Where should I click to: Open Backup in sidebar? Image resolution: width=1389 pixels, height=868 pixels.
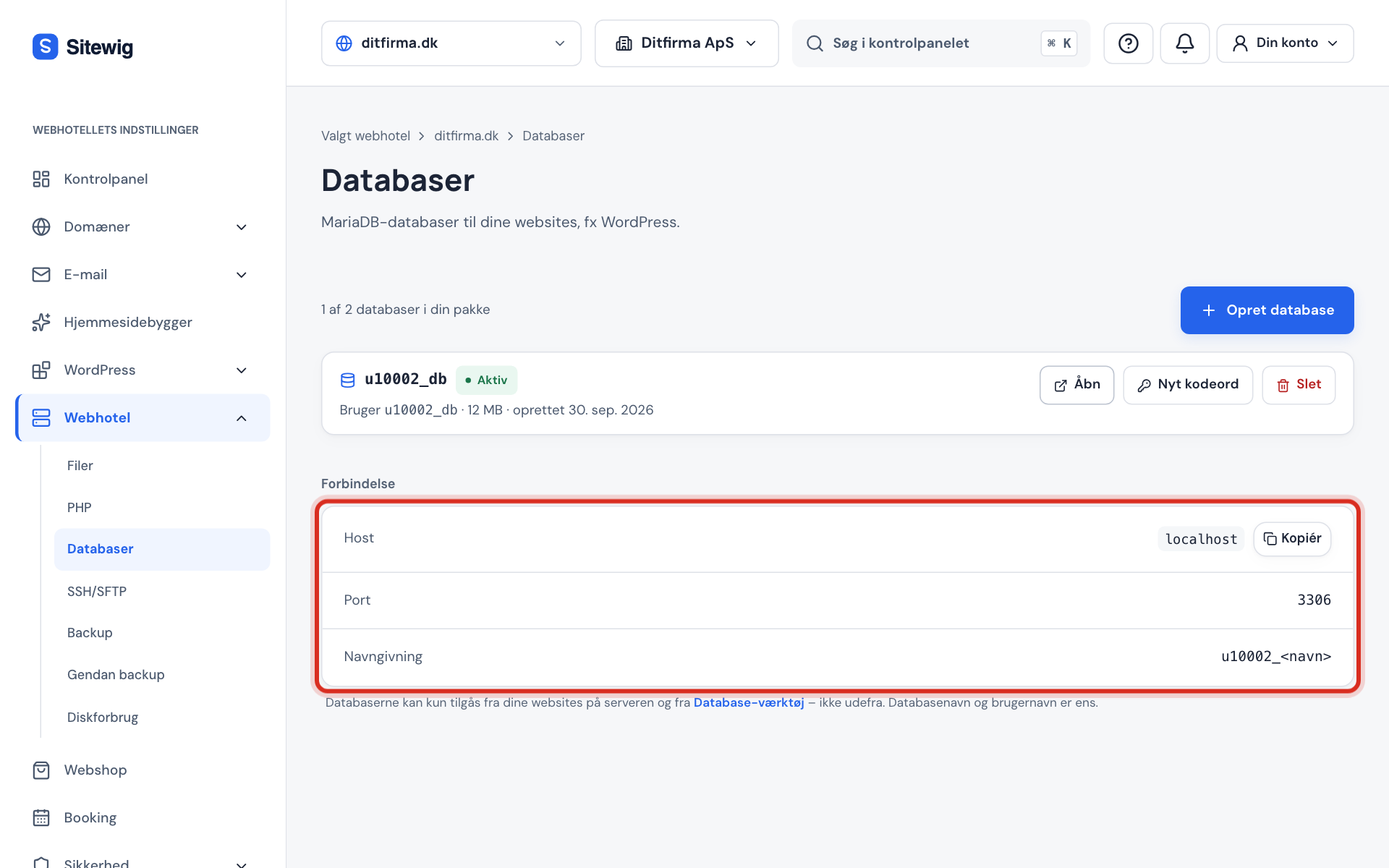[x=90, y=633]
